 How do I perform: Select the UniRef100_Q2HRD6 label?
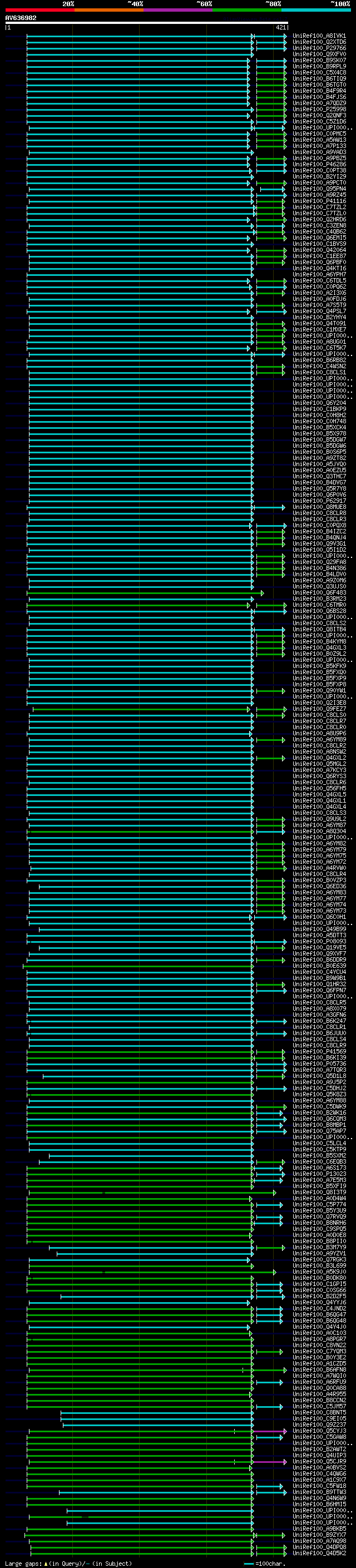pyautogui.click(x=319, y=219)
